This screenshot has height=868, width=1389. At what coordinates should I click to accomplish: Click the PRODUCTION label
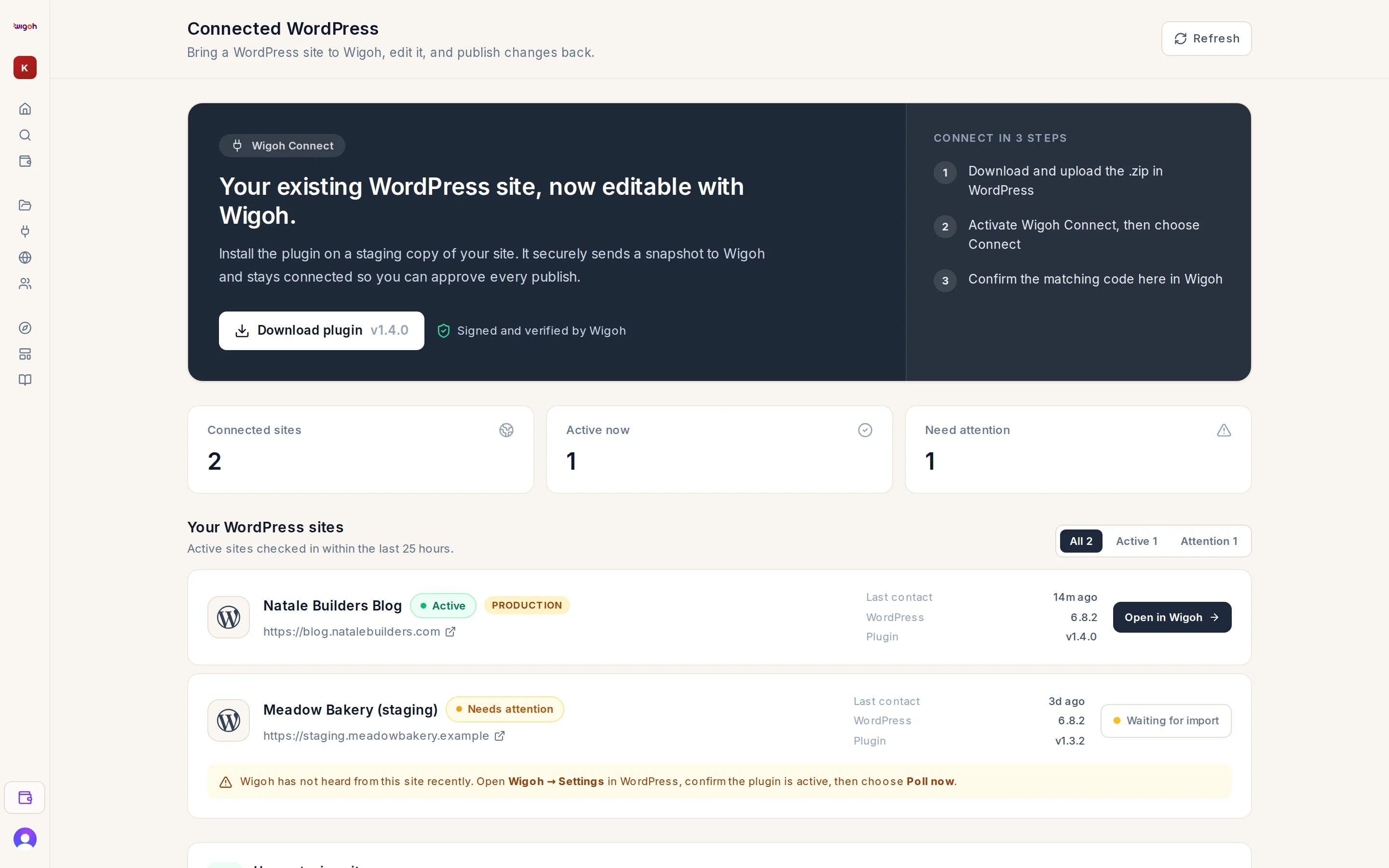coord(526,605)
